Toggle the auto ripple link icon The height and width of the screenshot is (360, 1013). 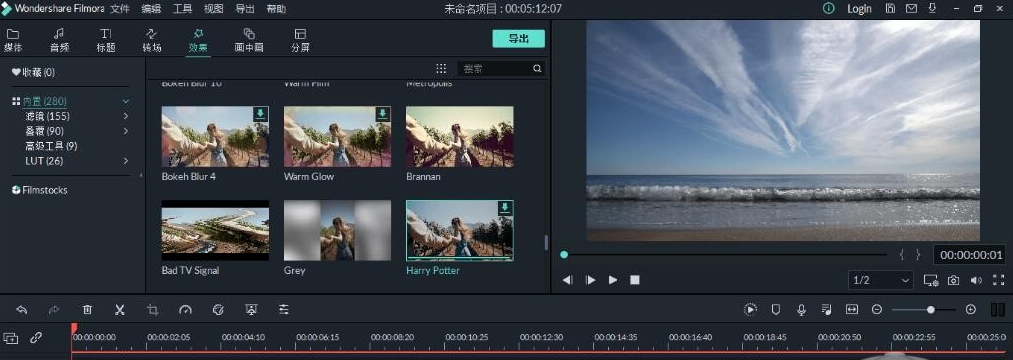pos(36,337)
